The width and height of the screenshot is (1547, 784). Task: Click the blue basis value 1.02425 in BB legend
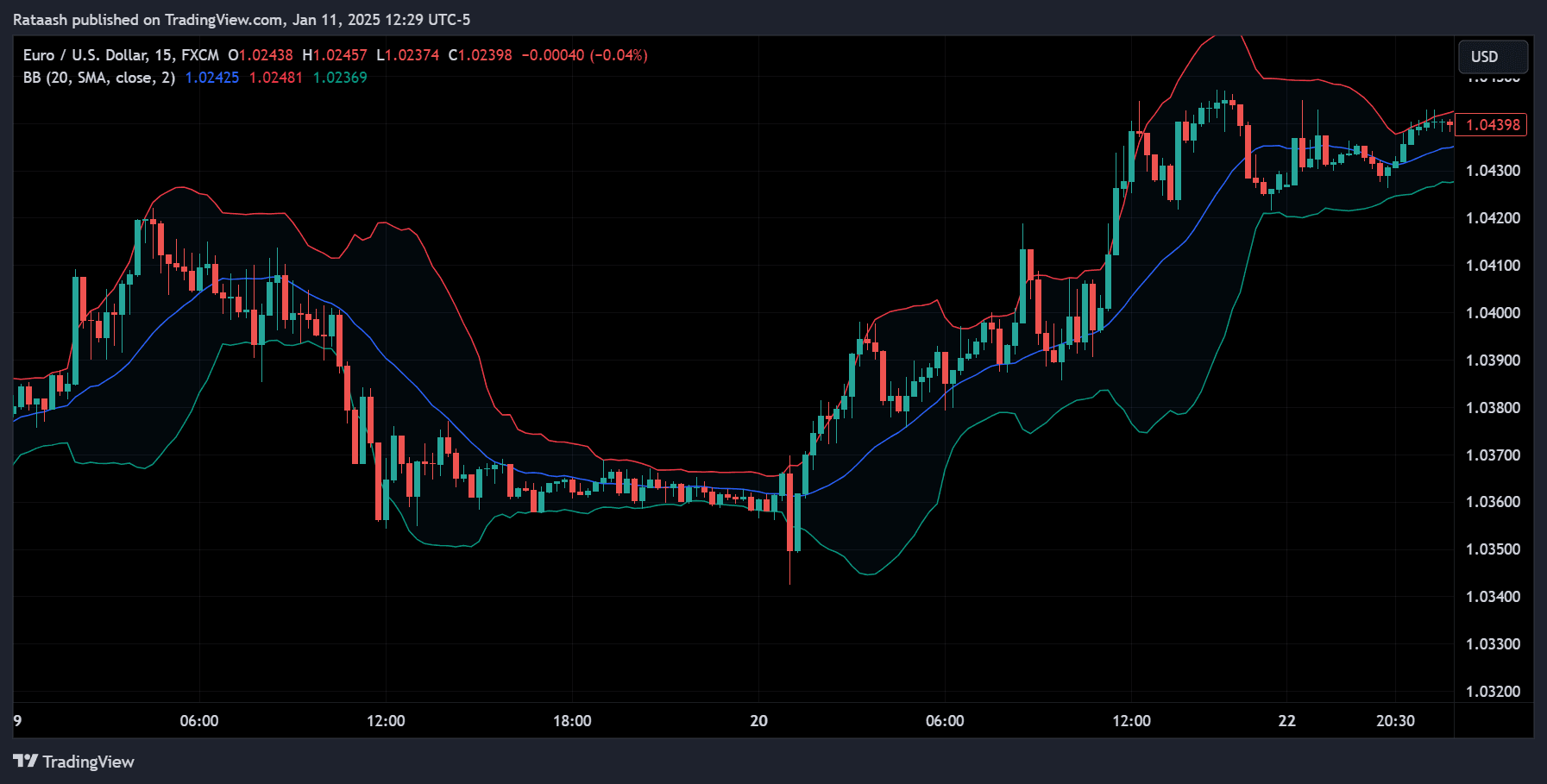point(211,77)
